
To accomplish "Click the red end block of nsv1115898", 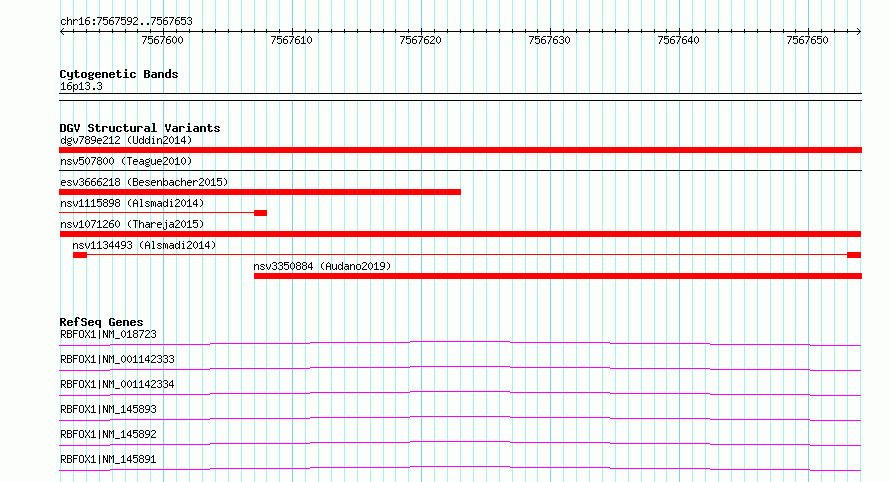I will tap(261, 213).
